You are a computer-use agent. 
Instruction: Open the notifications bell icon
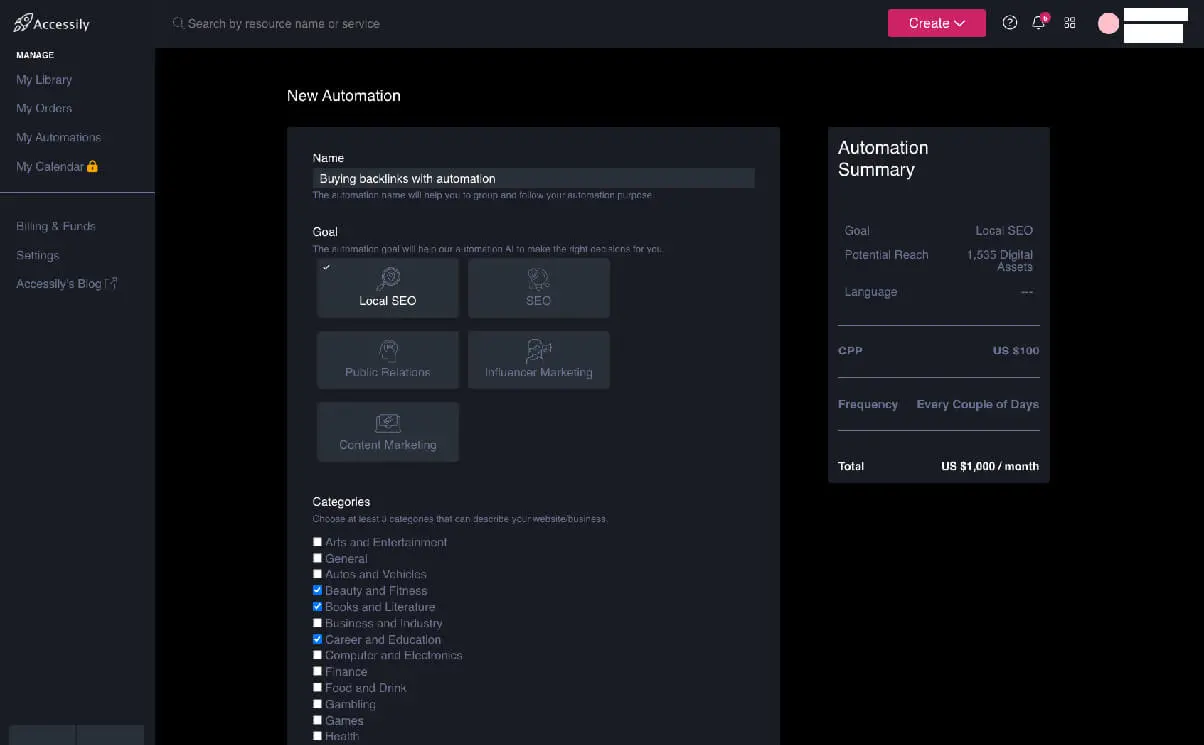(x=1039, y=22)
